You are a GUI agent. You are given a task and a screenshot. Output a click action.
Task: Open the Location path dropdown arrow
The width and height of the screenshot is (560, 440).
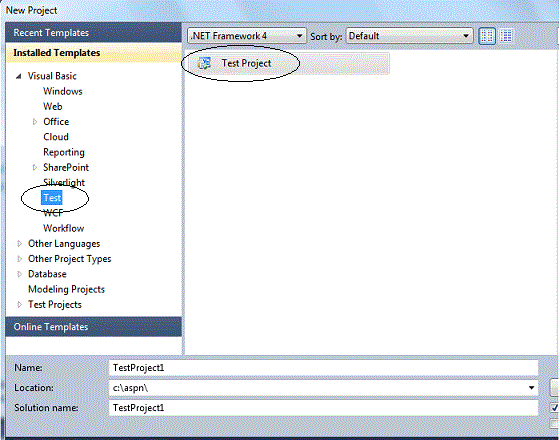531,388
